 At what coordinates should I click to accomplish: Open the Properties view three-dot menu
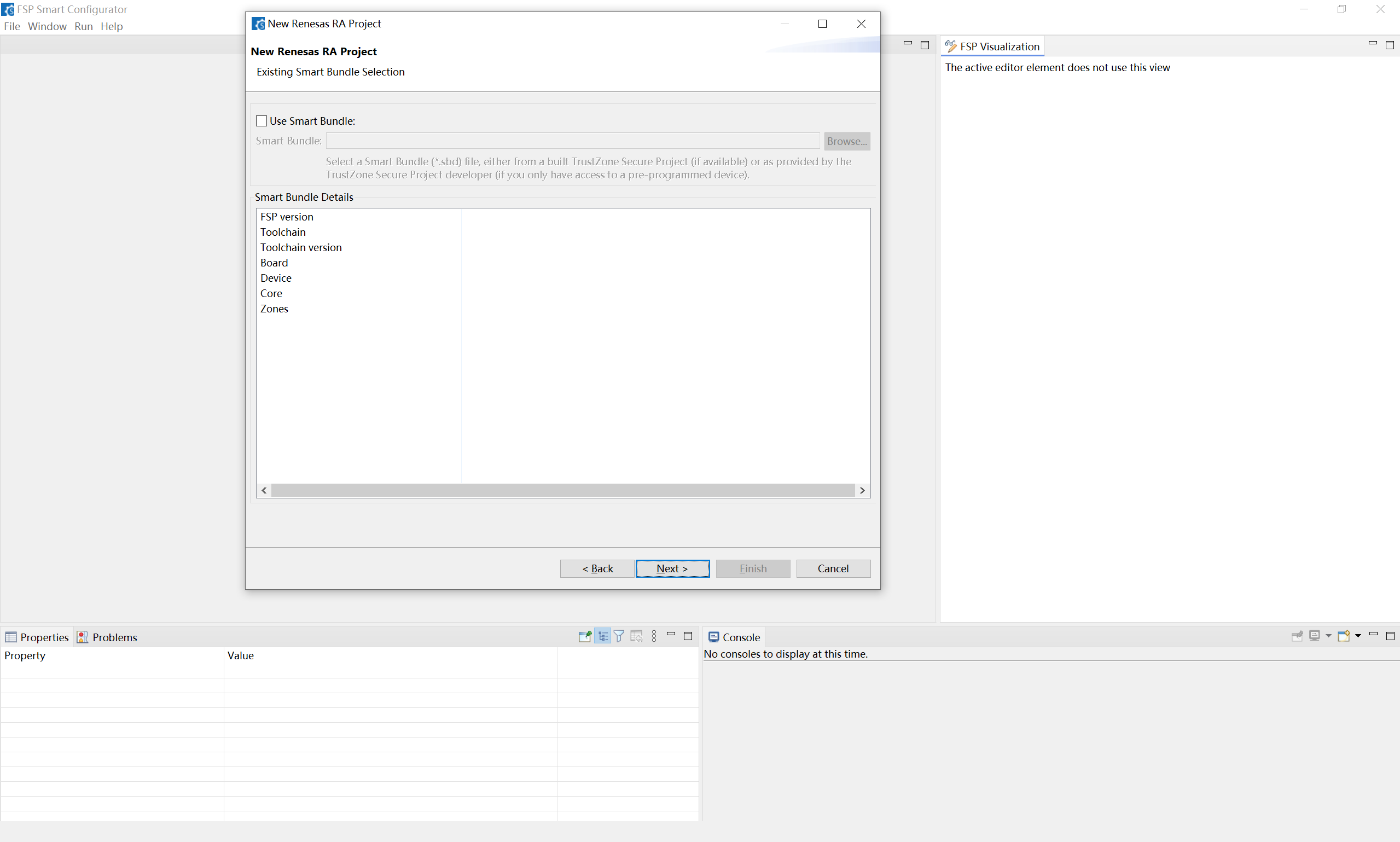[x=654, y=636]
